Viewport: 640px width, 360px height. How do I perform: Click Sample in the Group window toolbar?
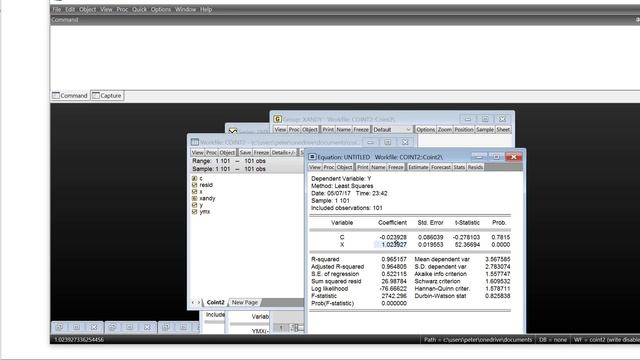(x=485, y=129)
